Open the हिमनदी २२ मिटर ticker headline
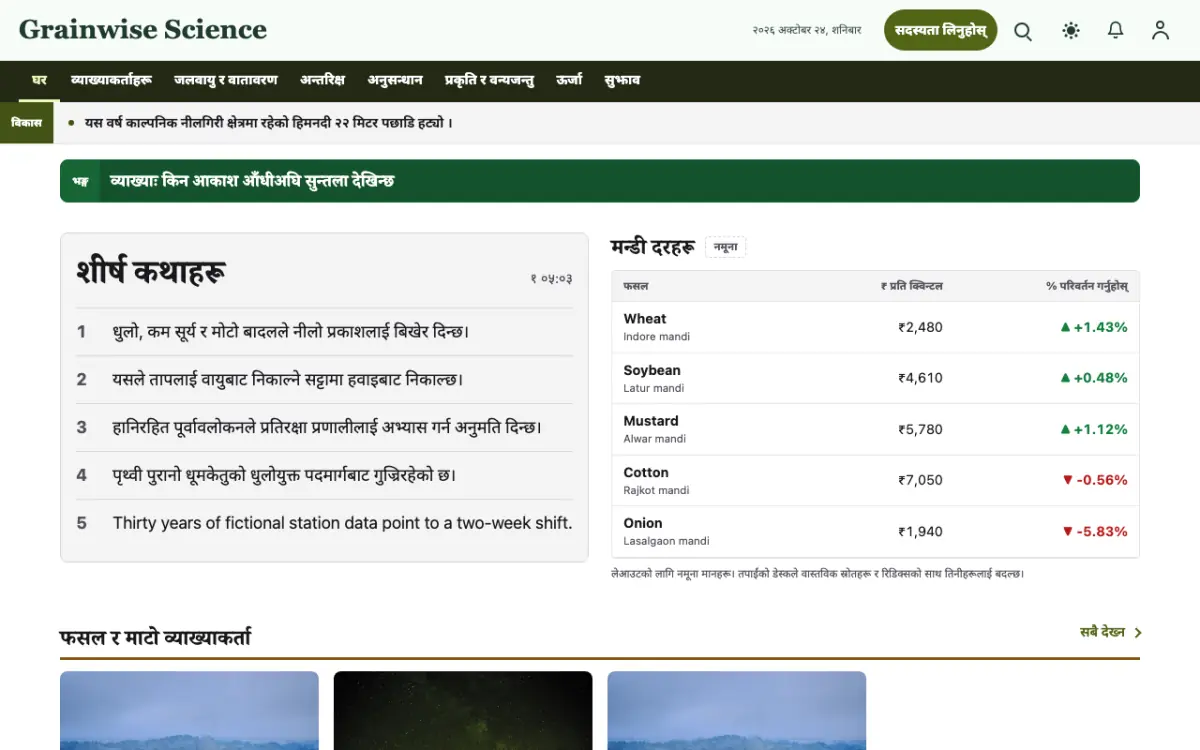1200x750 pixels. click(269, 123)
